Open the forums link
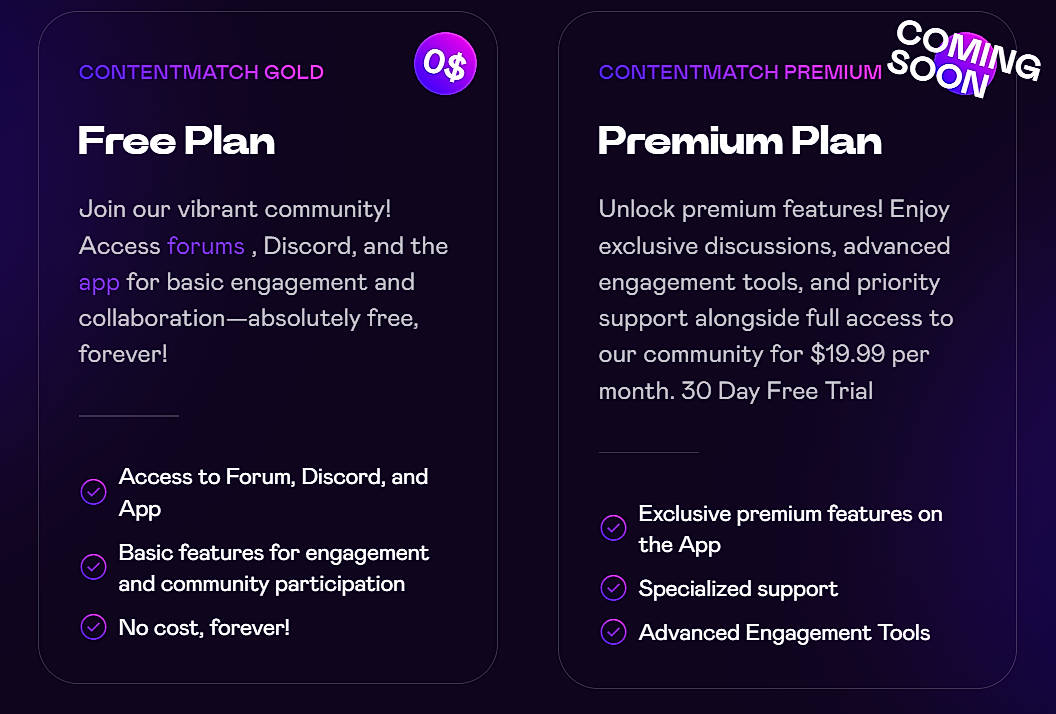The image size is (1056, 714). (x=206, y=245)
